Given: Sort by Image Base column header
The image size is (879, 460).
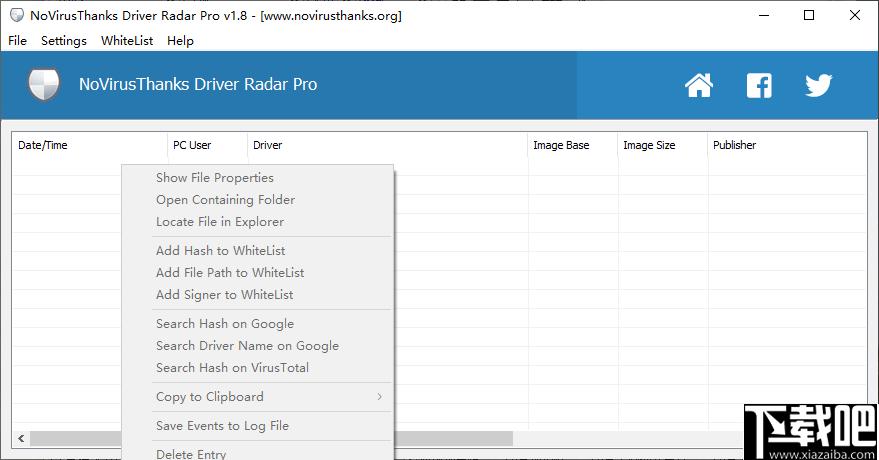Looking at the screenshot, I should pyautogui.click(x=572, y=145).
